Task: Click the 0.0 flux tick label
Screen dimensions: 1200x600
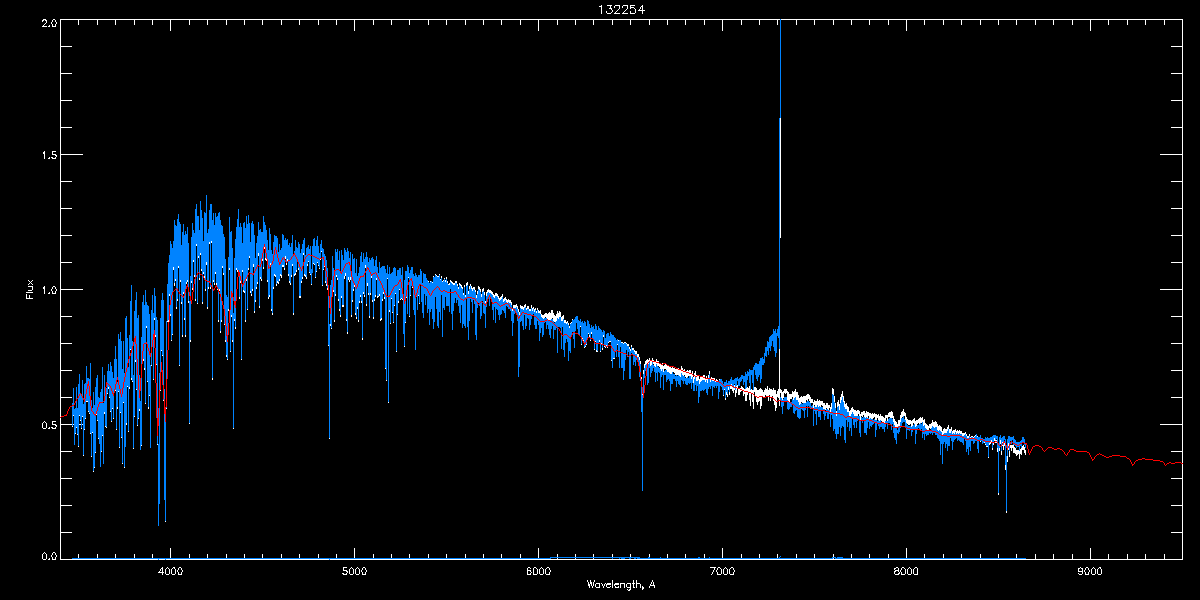Action: pyautogui.click(x=47, y=555)
